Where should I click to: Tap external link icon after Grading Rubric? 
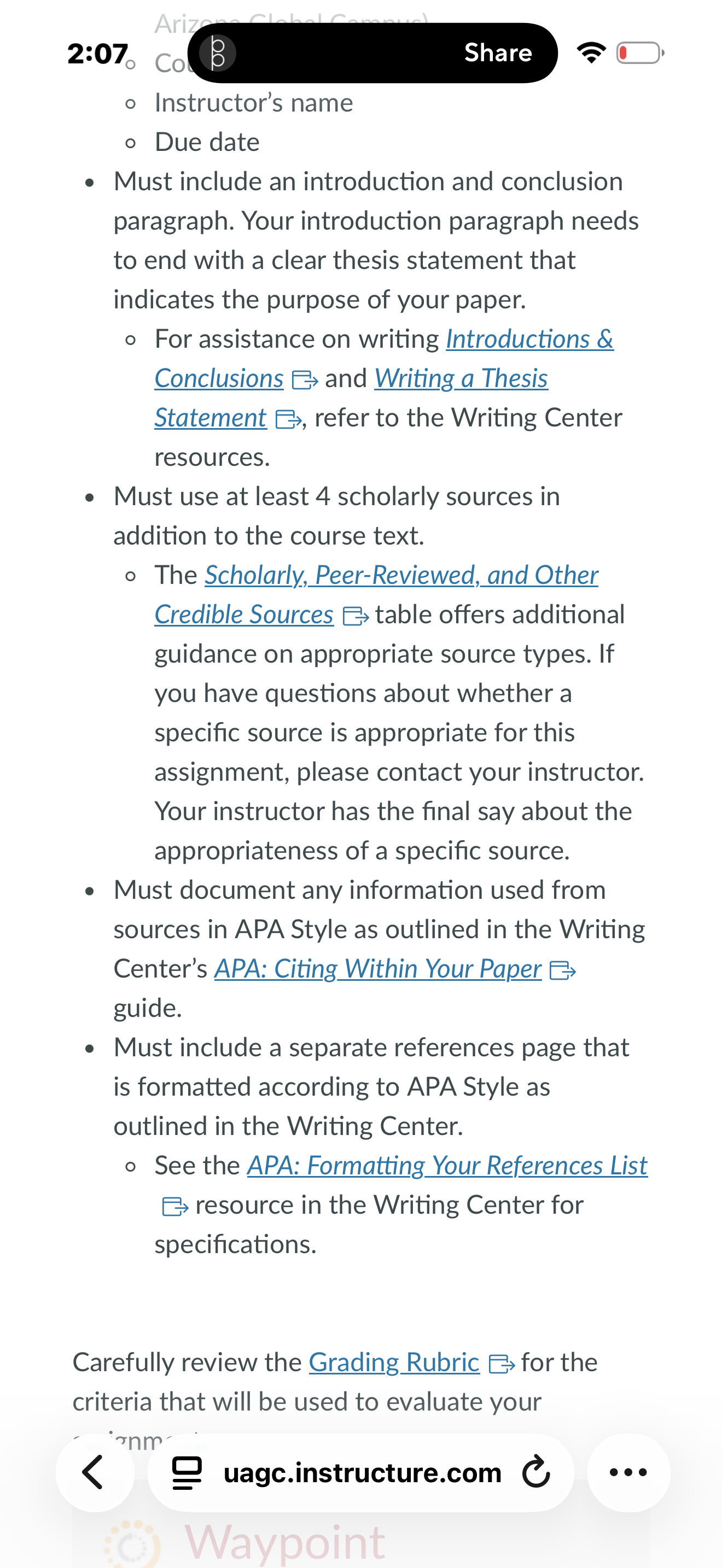tap(502, 1364)
